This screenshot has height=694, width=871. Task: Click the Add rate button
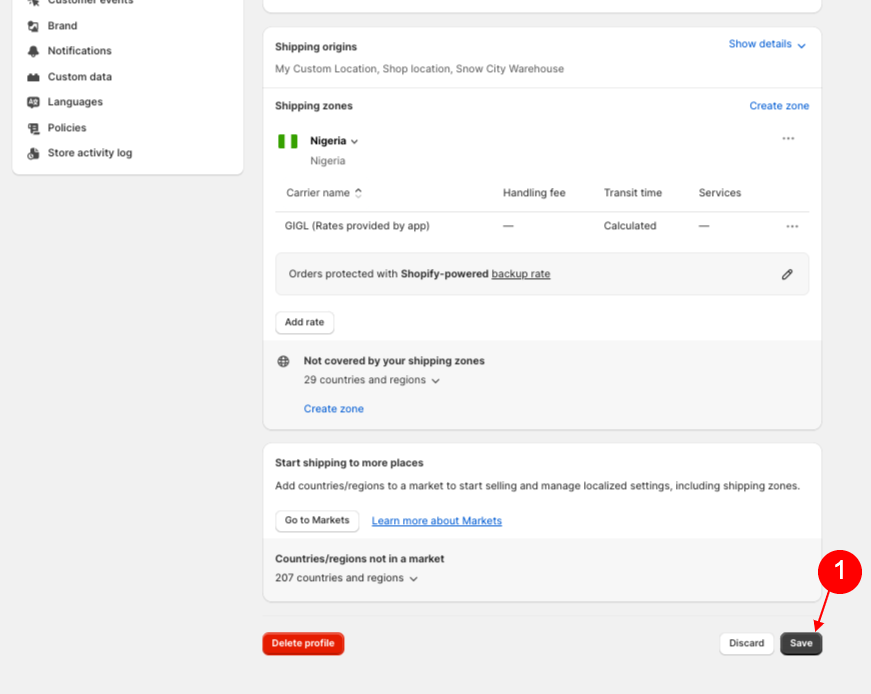[x=304, y=323]
